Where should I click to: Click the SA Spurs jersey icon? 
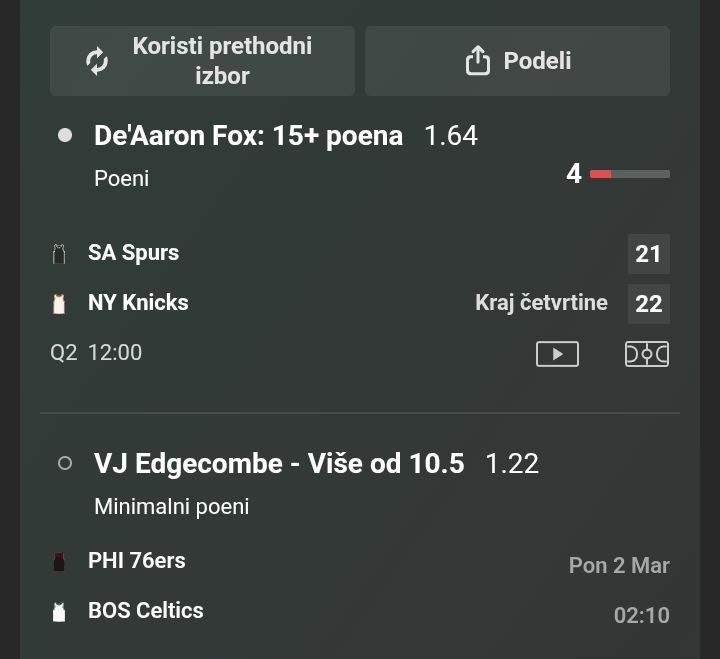pos(59,253)
